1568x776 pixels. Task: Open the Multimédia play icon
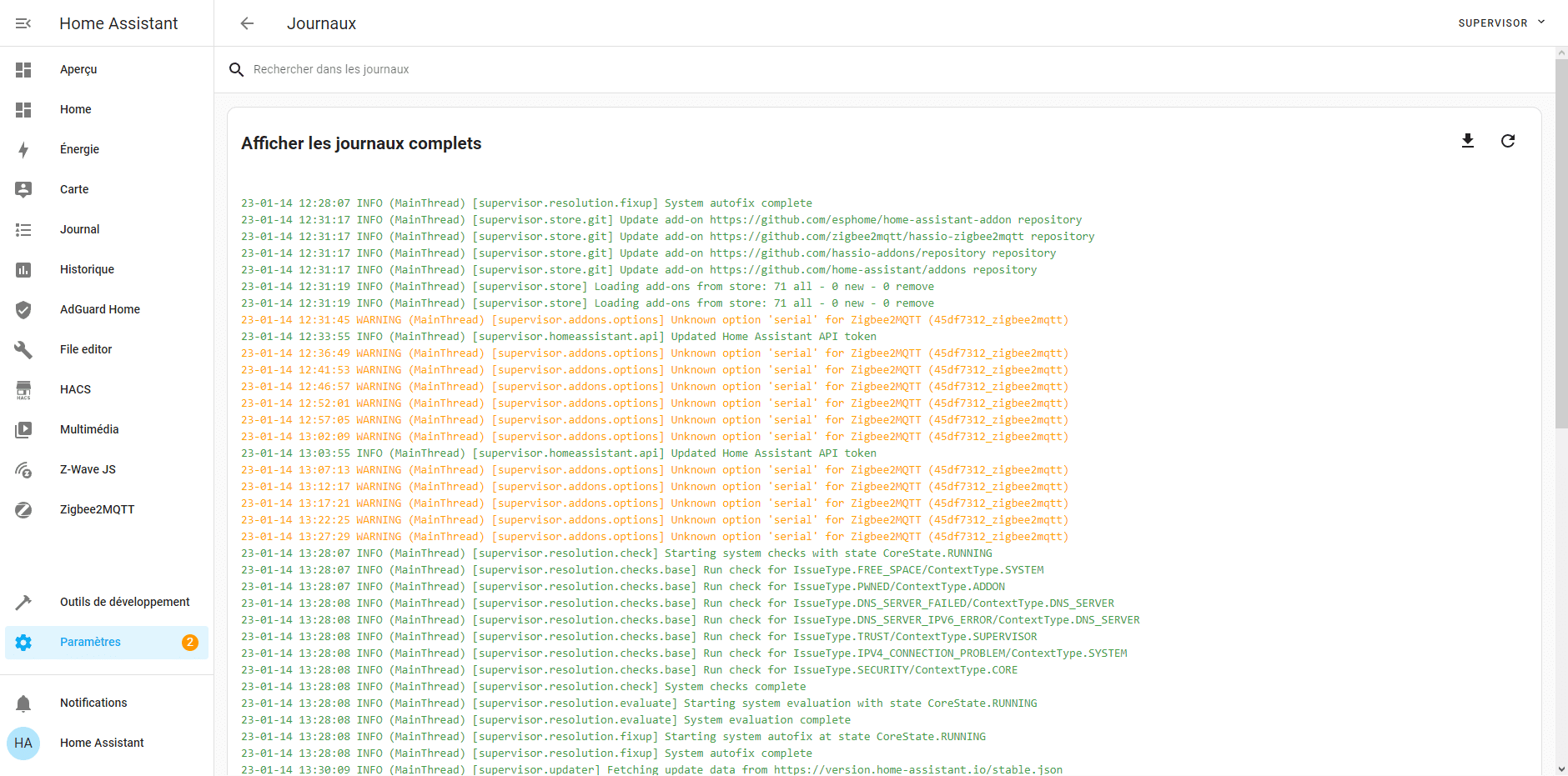(x=23, y=430)
